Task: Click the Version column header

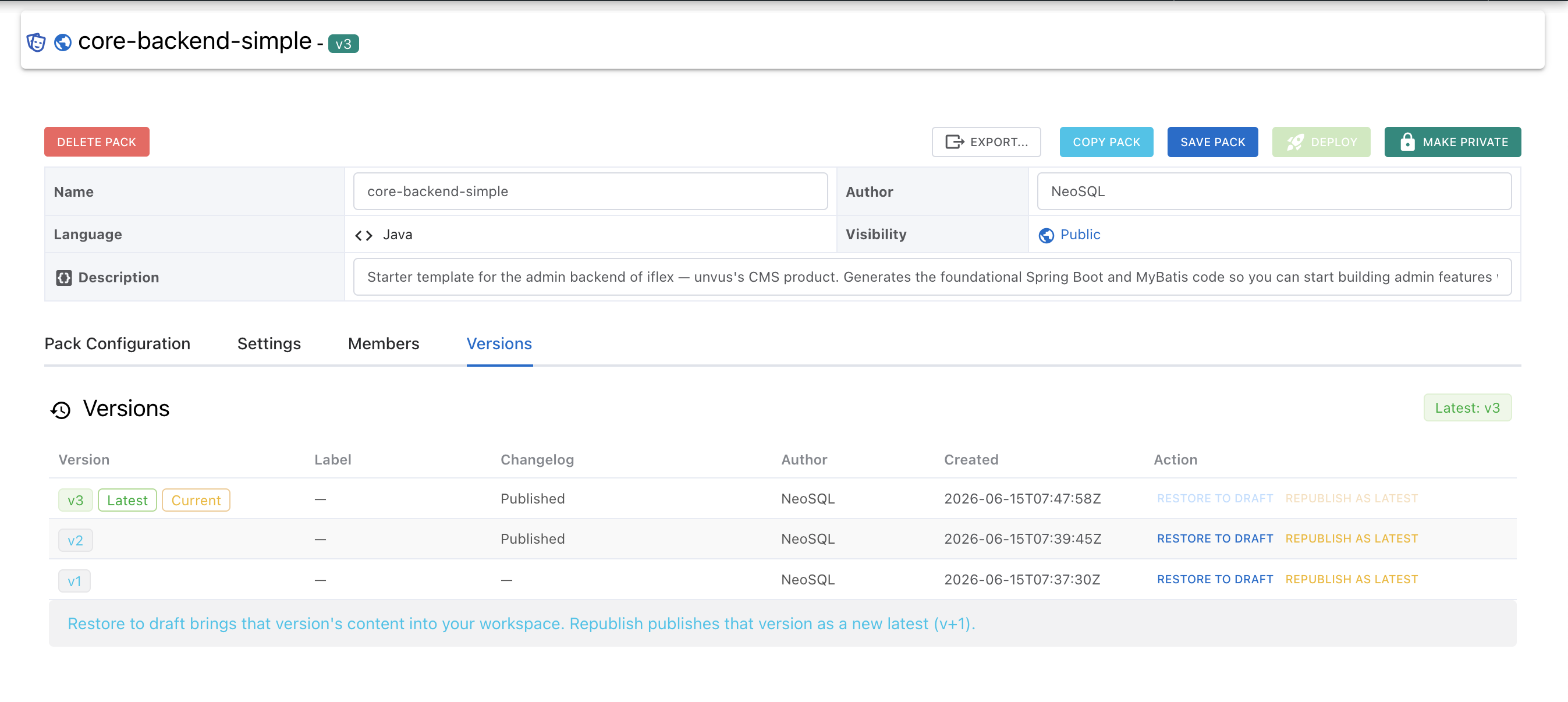Action: (x=84, y=460)
